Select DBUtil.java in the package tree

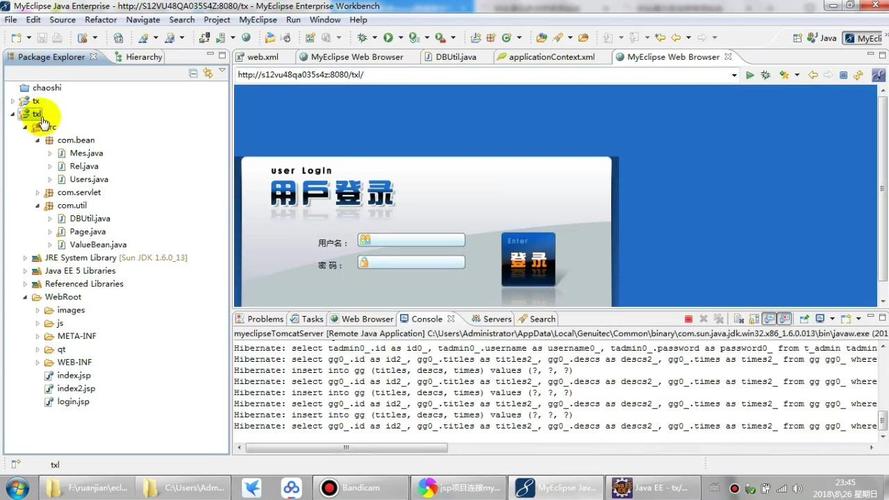click(90, 219)
